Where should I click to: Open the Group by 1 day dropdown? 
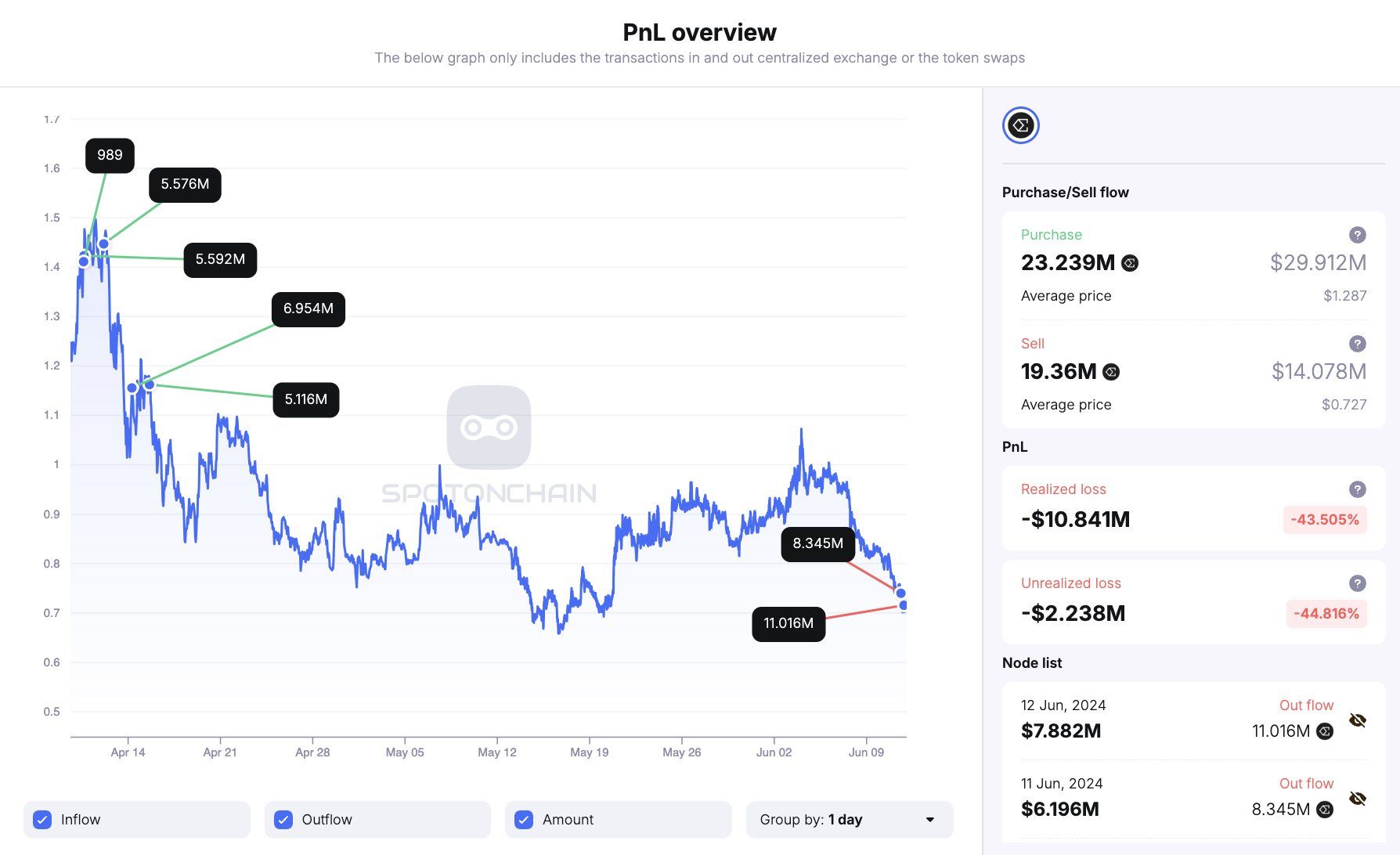(850, 820)
